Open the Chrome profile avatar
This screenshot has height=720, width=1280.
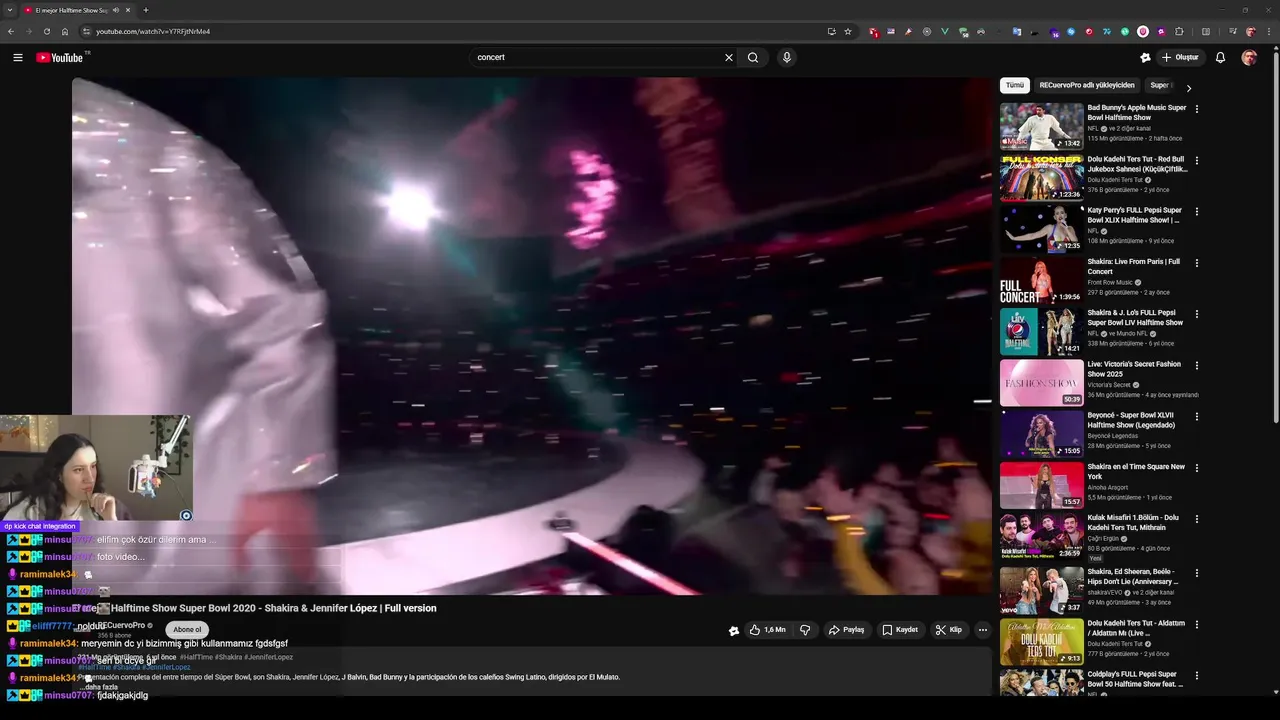point(1250,31)
